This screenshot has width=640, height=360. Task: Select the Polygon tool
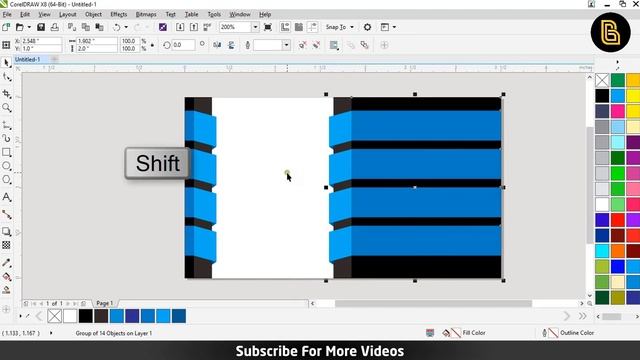pos(7,180)
